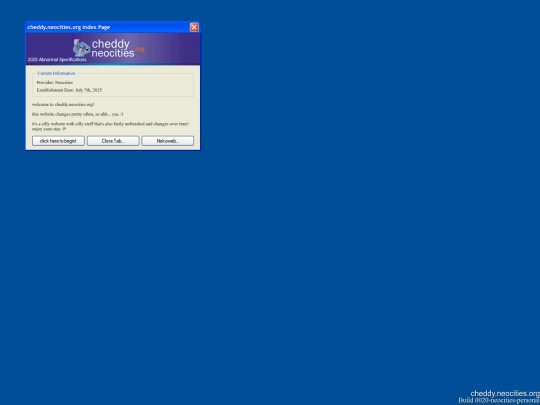Click '2025 Abnormal Specifications' banner text
This screenshot has height=405, width=540.
57,60
